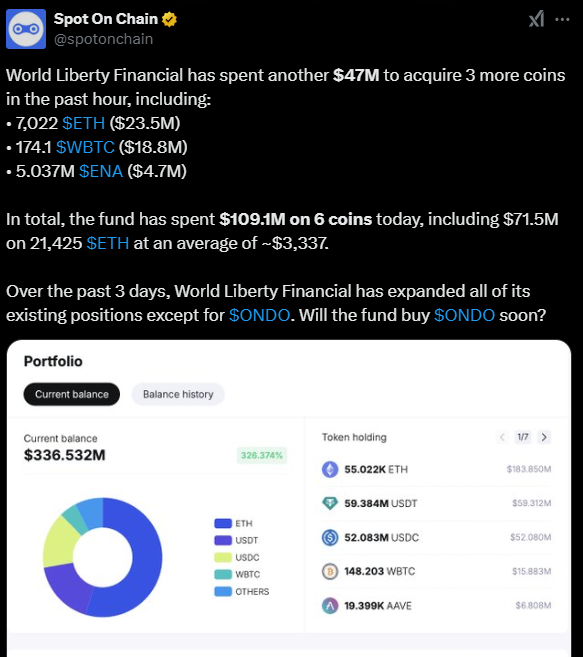The width and height of the screenshot is (583, 657).
Task: Click the first $ONDO cashtag link
Action: pyautogui.click(x=259, y=315)
